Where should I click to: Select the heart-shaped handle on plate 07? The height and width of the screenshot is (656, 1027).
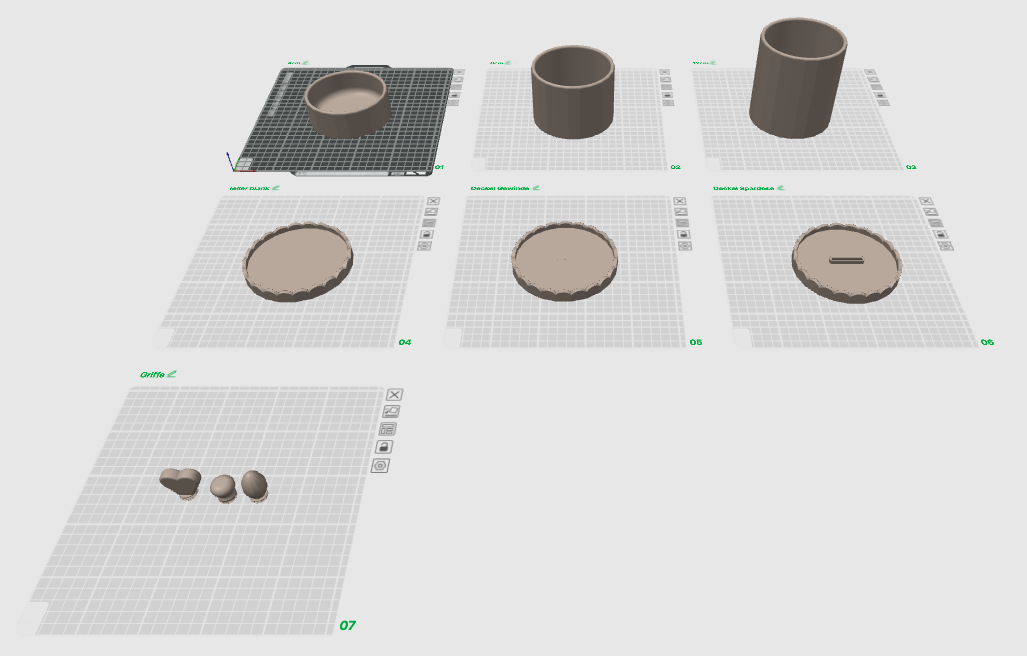pyautogui.click(x=181, y=483)
